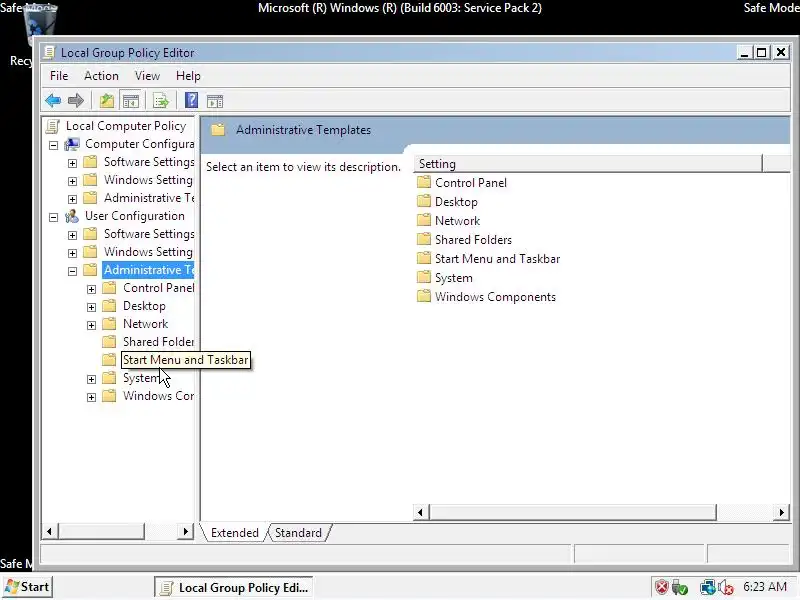
Task: Open the View menu
Action: (x=147, y=76)
